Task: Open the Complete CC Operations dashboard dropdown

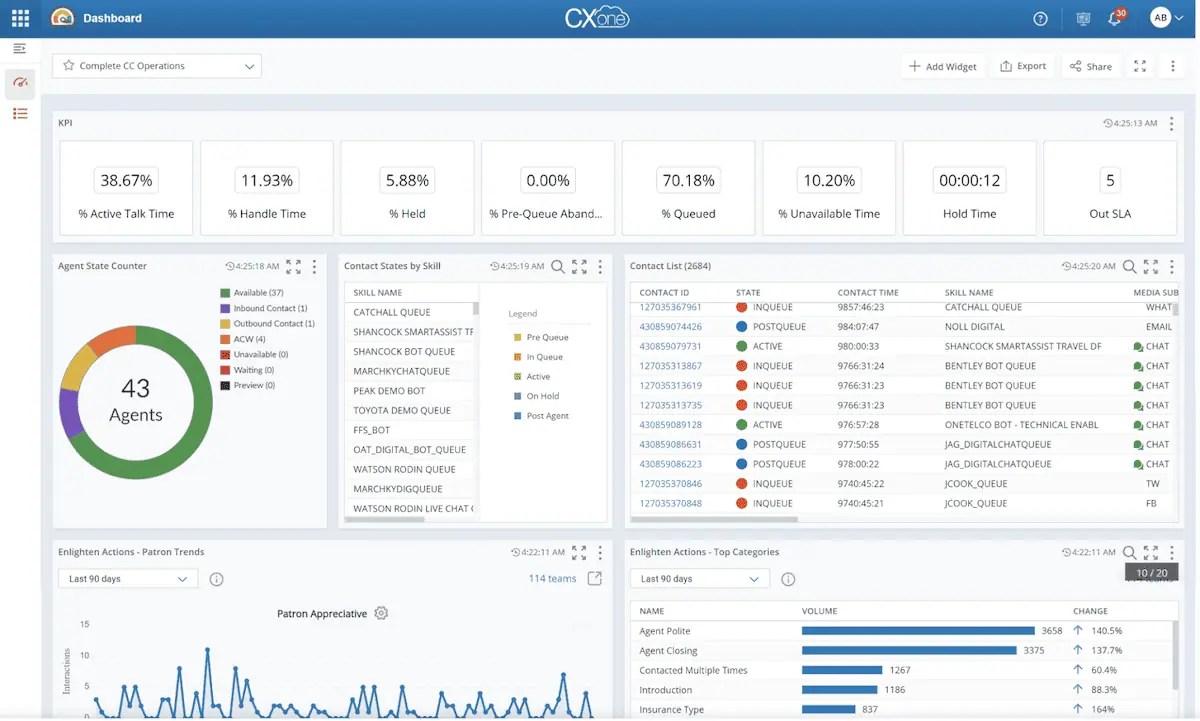Action: point(157,66)
